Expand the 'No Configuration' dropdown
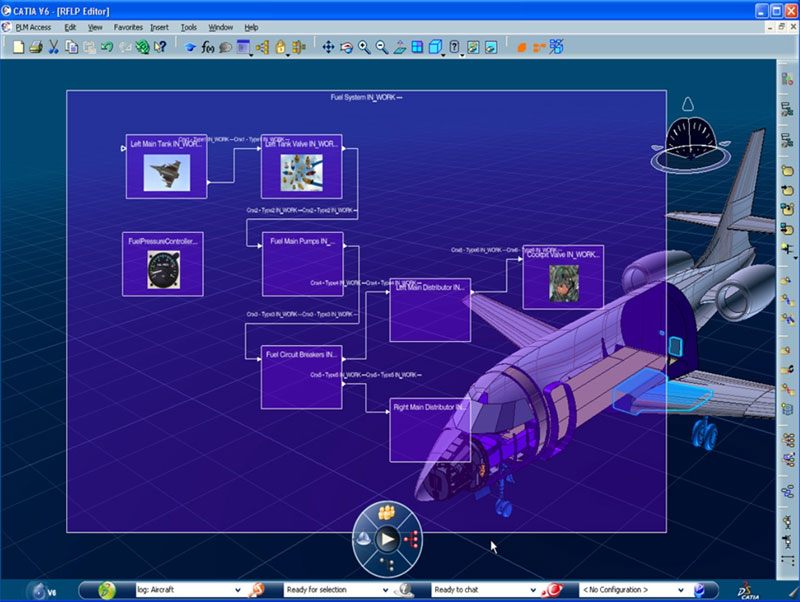Viewport: 800px width, 602px height. 681,590
